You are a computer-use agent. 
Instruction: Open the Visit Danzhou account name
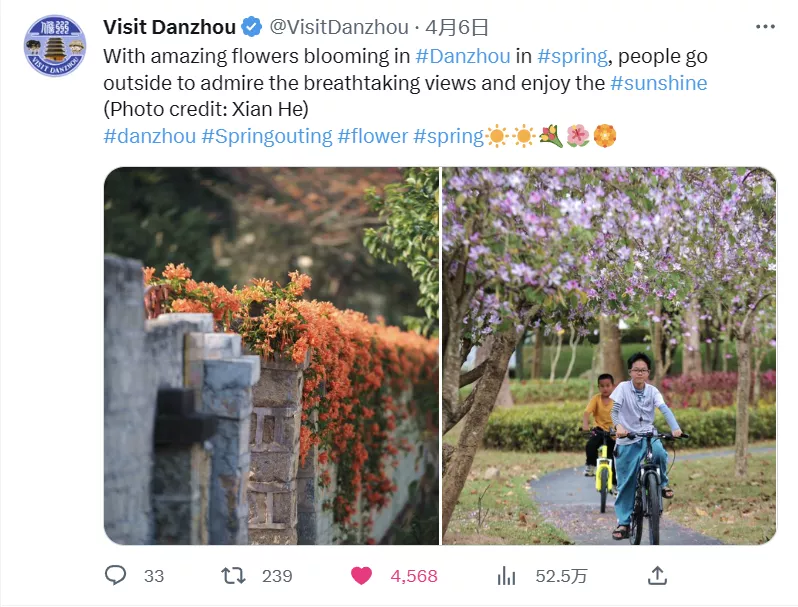pyautogui.click(x=169, y=27)
